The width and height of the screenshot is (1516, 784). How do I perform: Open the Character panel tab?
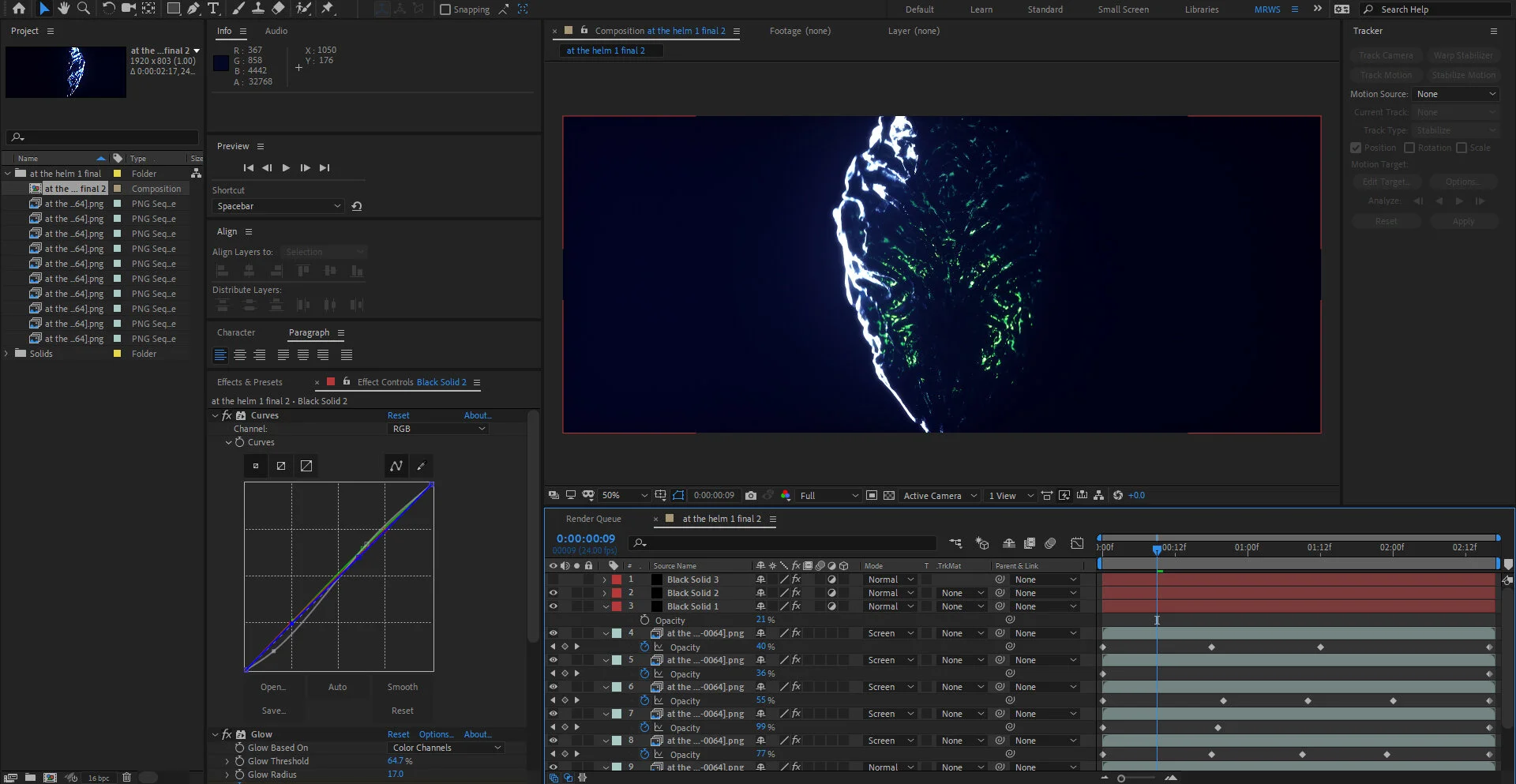236,332
